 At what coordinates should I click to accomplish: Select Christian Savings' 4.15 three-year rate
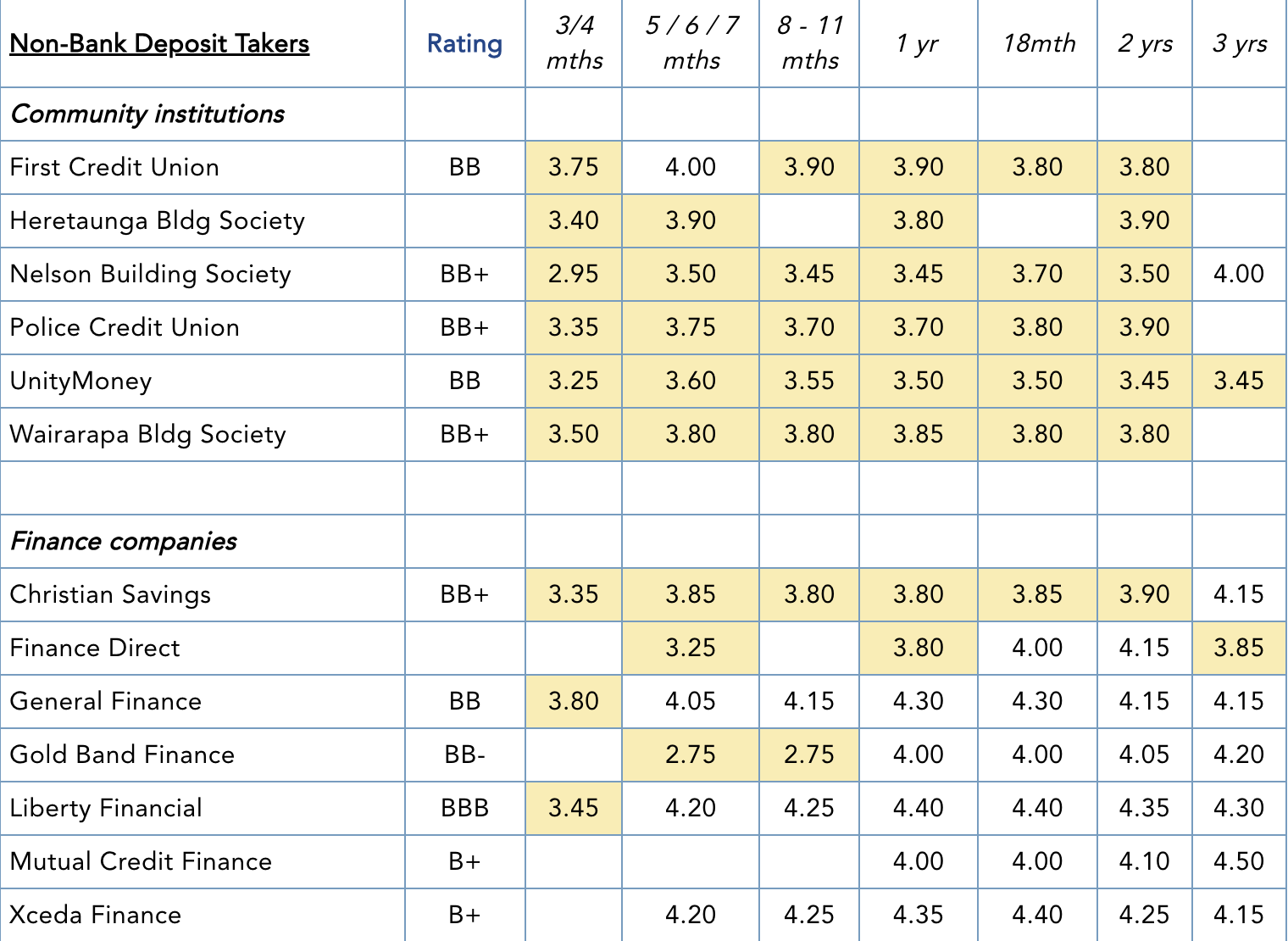pos(1238,594)
